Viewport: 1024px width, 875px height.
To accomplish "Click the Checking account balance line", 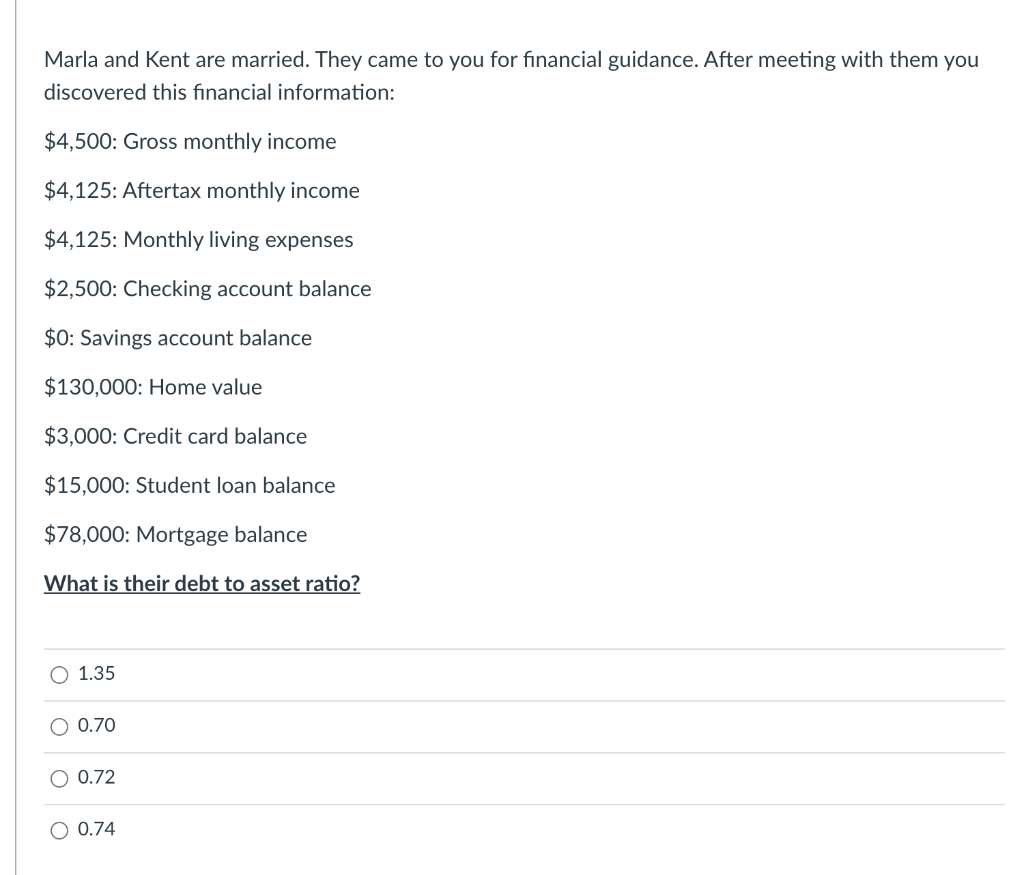I will pyautogui.click(x=208, y=289).
